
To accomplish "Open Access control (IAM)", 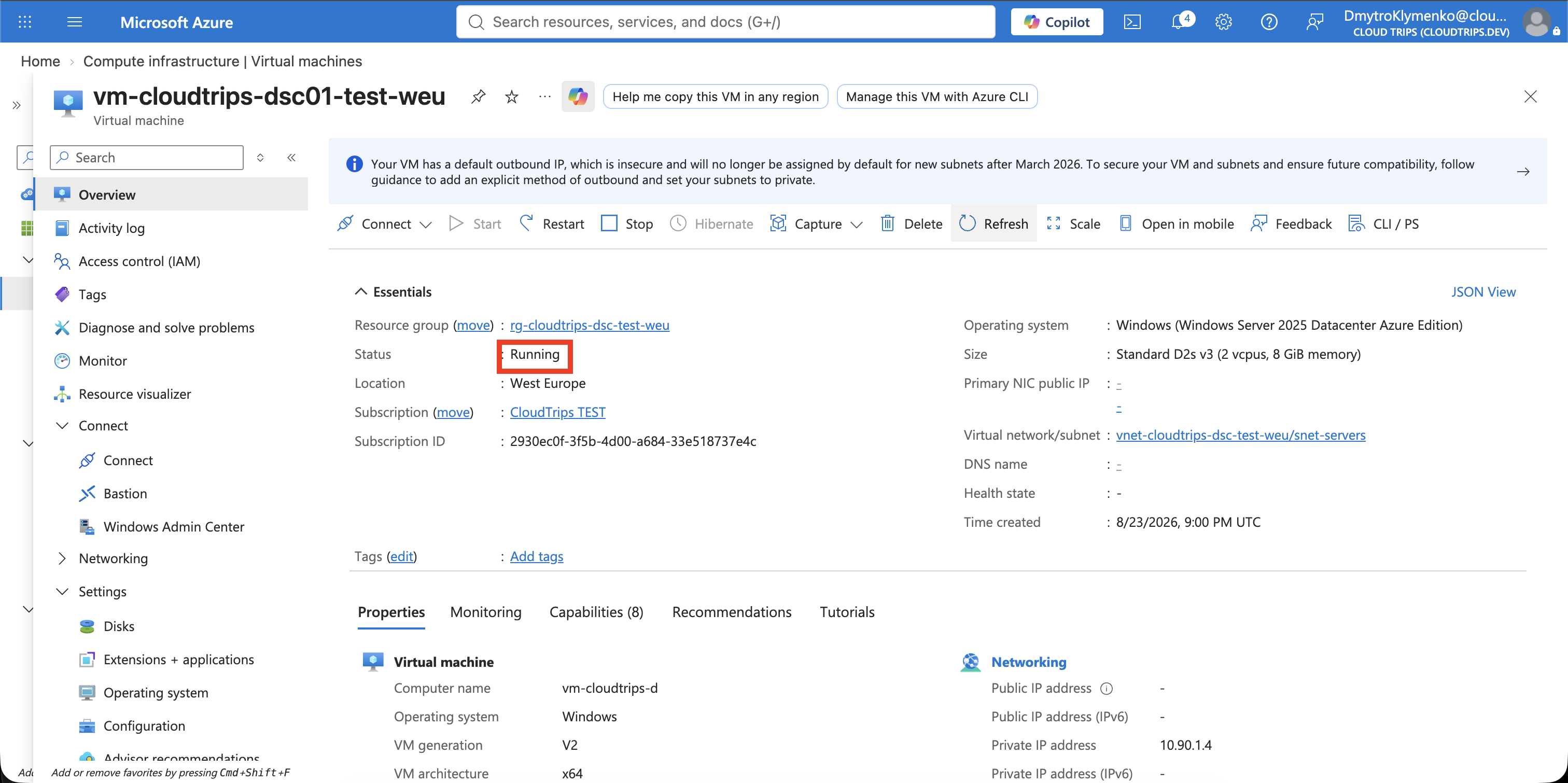I will point(139,261).
